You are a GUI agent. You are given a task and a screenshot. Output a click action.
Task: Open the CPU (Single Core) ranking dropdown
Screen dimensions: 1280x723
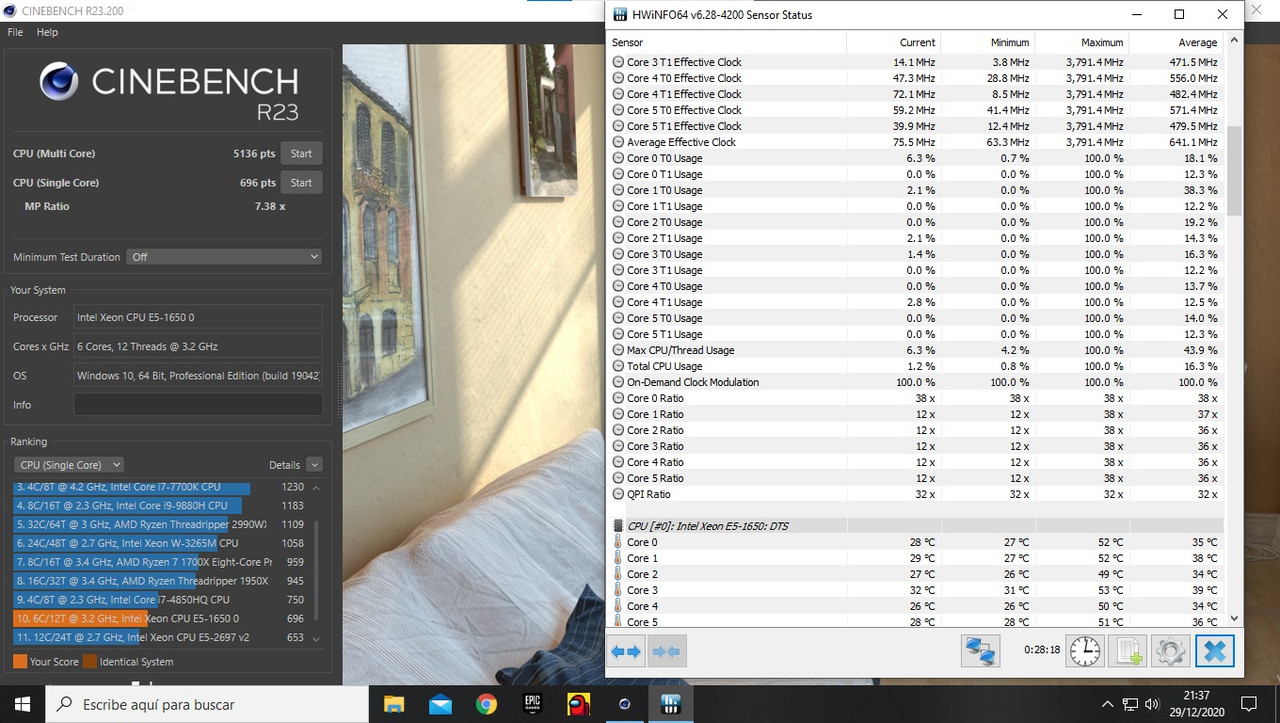click(x=69, y=465)
